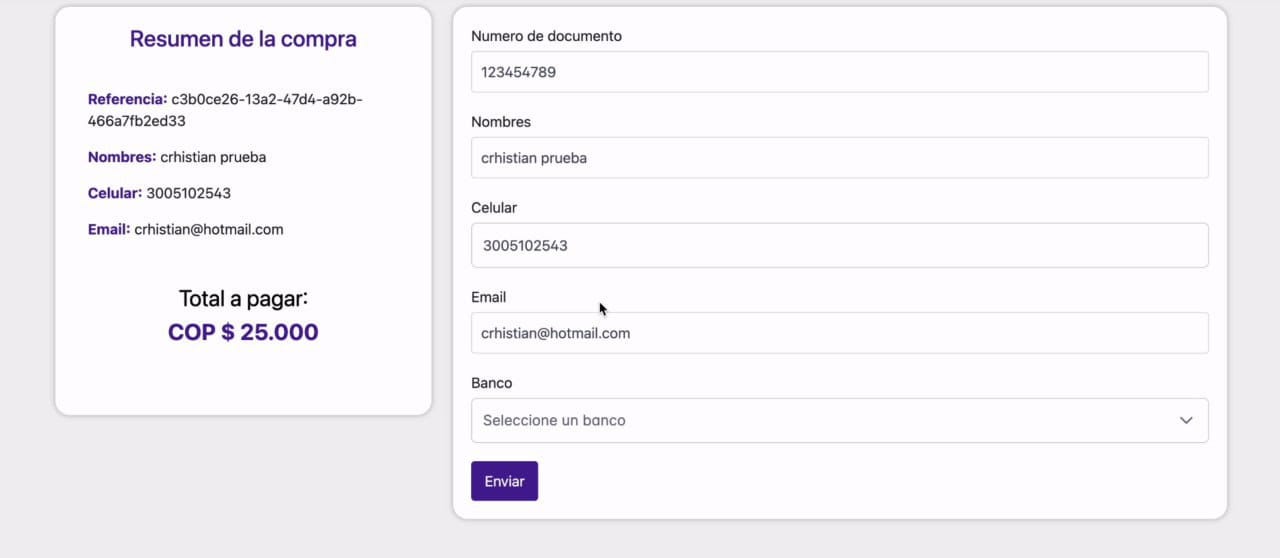Select the Email input field in the form

click(x=839, y=333)
